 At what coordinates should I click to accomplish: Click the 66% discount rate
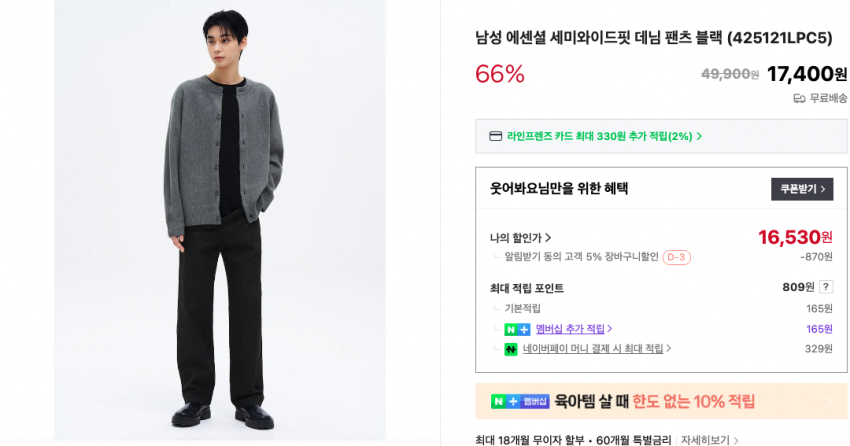(x=500, y=74)
